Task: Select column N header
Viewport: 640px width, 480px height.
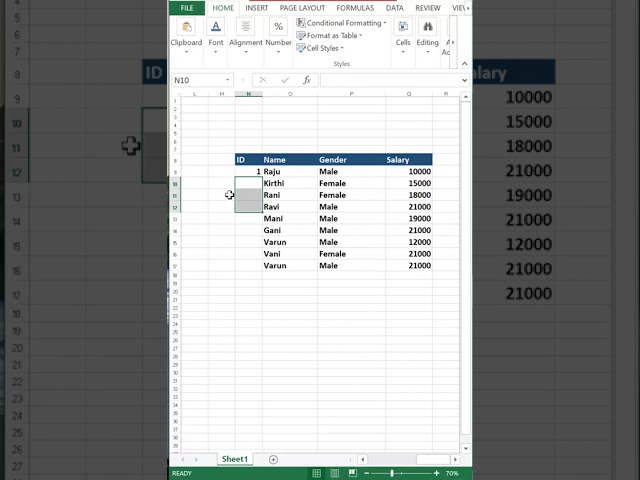Action: [249, 94]
